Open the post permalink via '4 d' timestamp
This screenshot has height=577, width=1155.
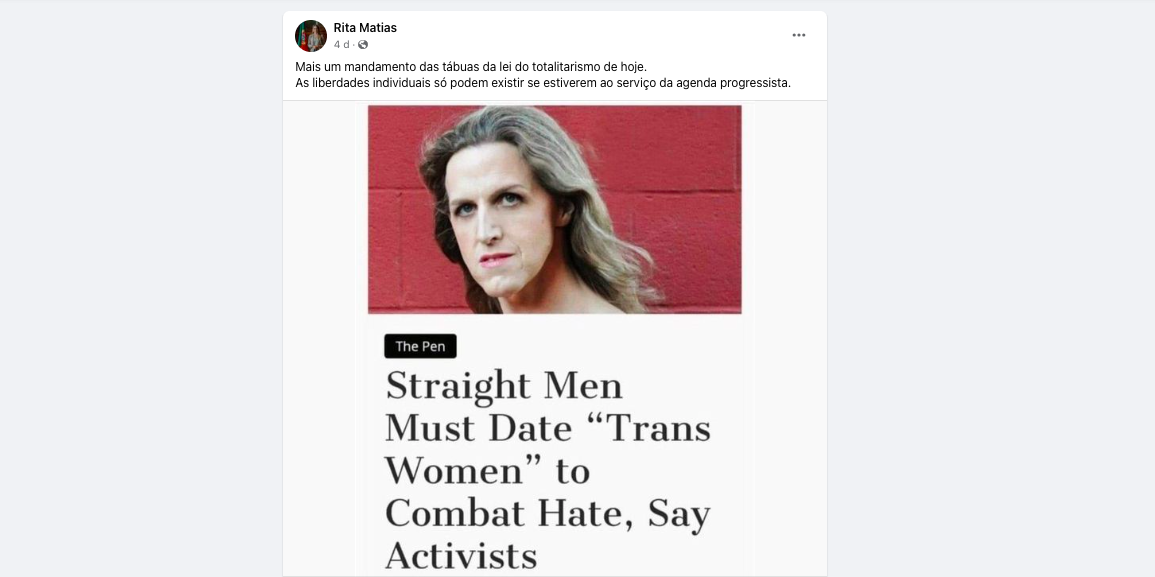coord(341,45)
